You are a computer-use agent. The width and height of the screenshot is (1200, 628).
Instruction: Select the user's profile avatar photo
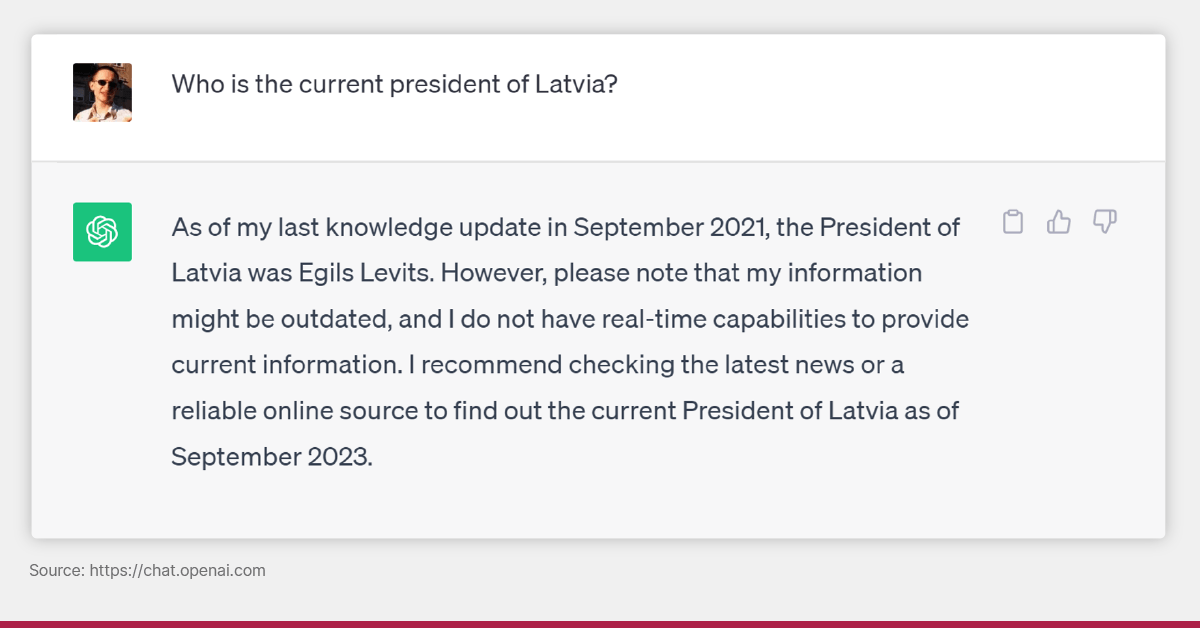click(x=102, y=92)
